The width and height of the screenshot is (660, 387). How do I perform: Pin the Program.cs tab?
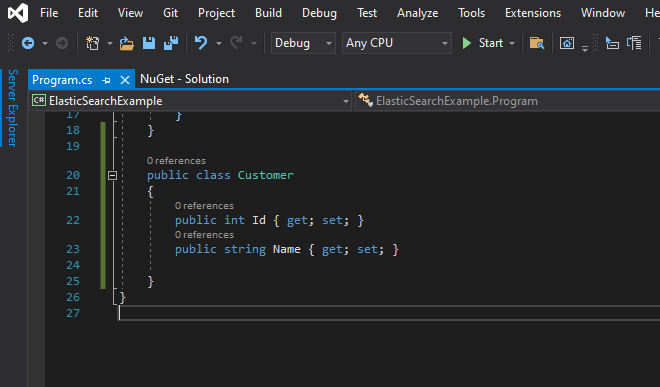106,80
